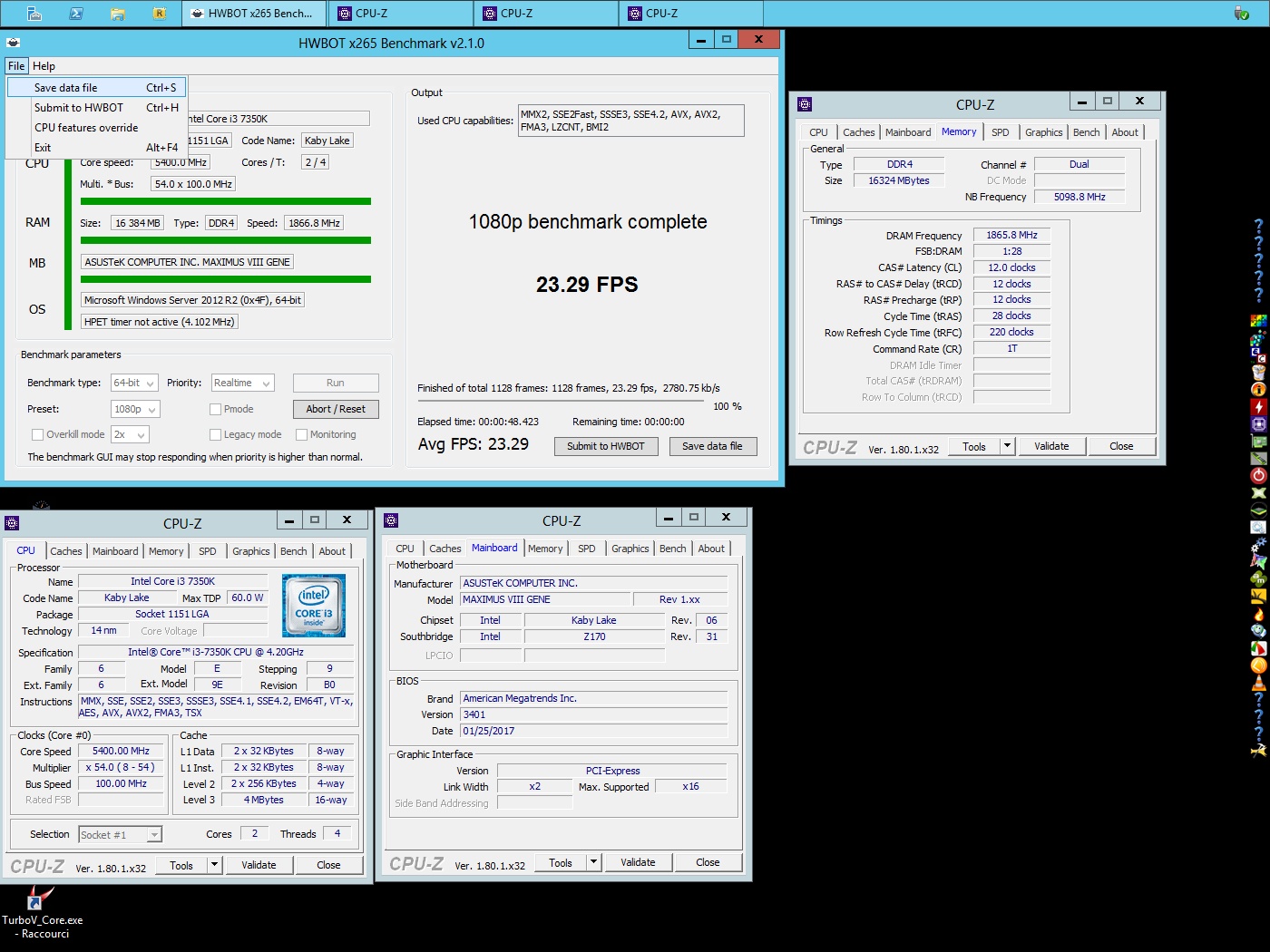
Task: Click the Run button
Action: 336,383
